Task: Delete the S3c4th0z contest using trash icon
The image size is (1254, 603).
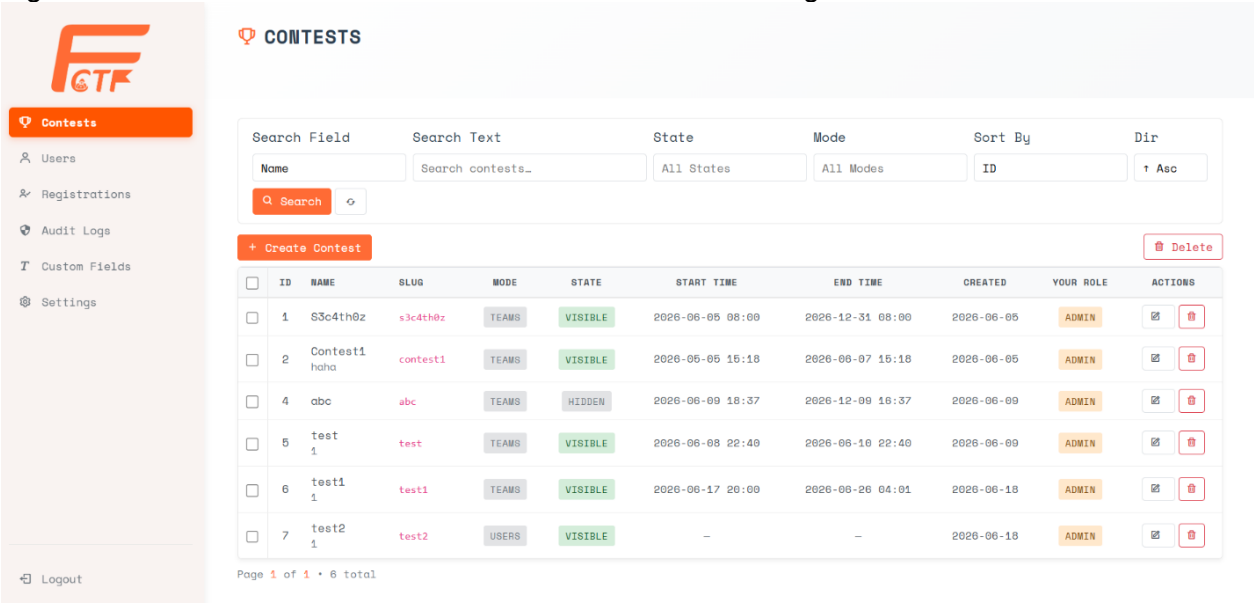Action: click(1191, 317)
